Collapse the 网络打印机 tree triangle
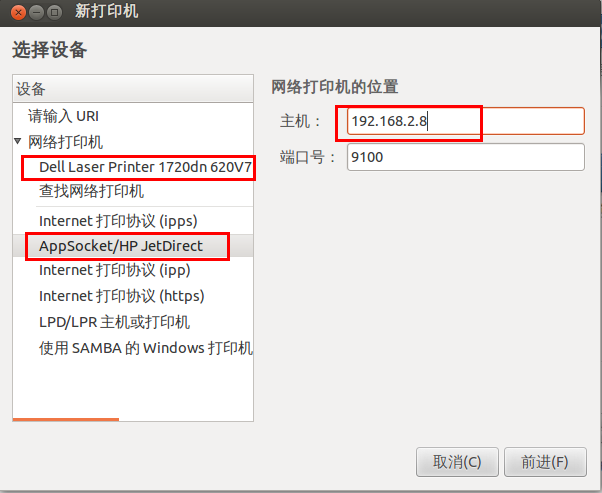602x493 pixels. (18, 141)
